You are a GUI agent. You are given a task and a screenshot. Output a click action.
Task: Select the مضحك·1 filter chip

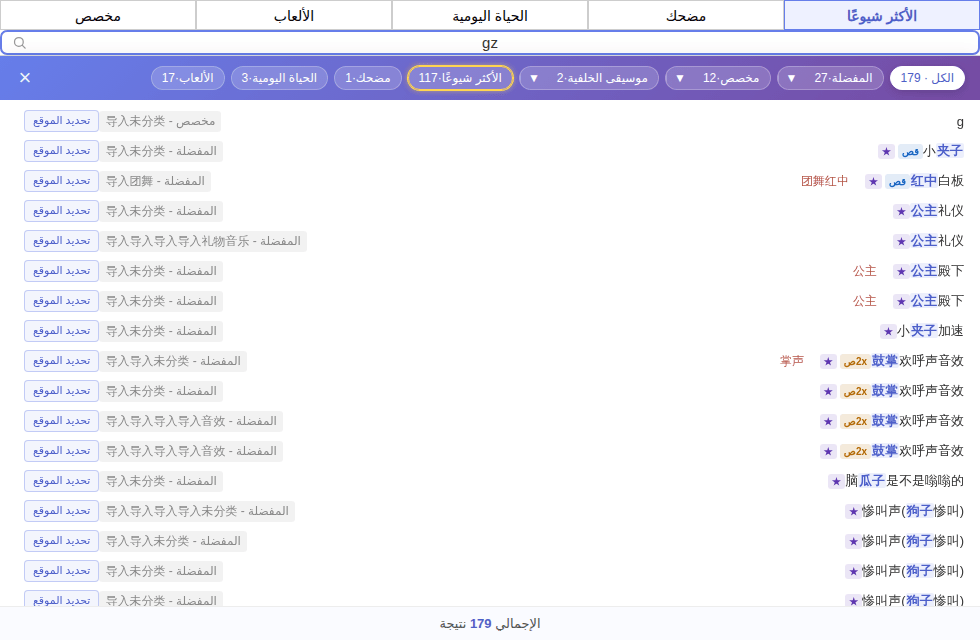[368, 78]
